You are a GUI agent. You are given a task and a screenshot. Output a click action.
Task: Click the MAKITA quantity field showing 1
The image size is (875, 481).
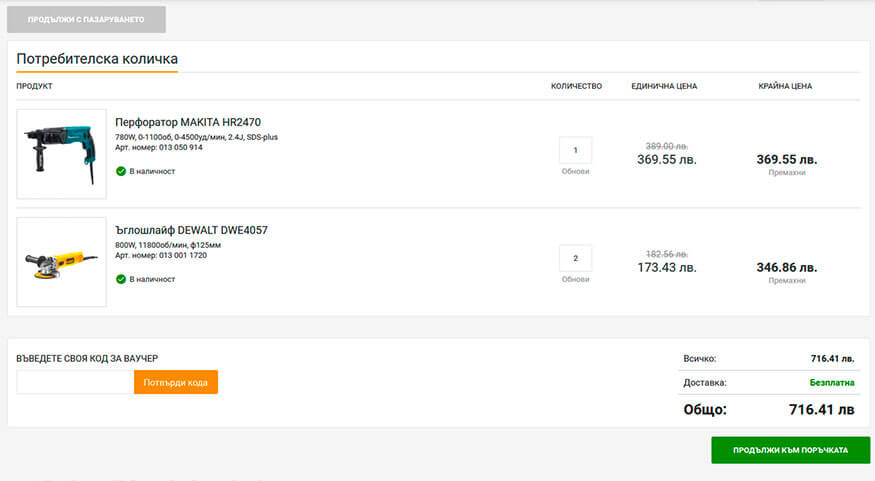[x=575, y=150]
